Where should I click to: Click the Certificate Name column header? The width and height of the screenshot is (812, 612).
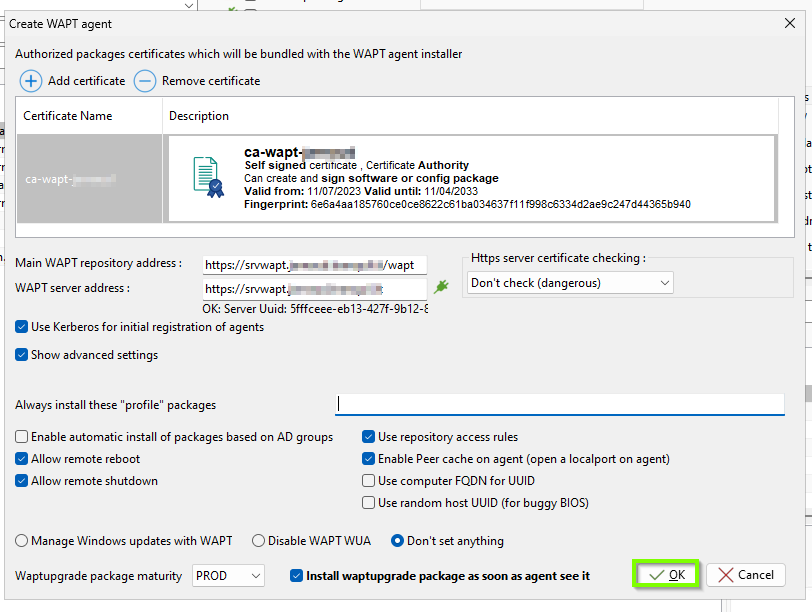point(90,116)
